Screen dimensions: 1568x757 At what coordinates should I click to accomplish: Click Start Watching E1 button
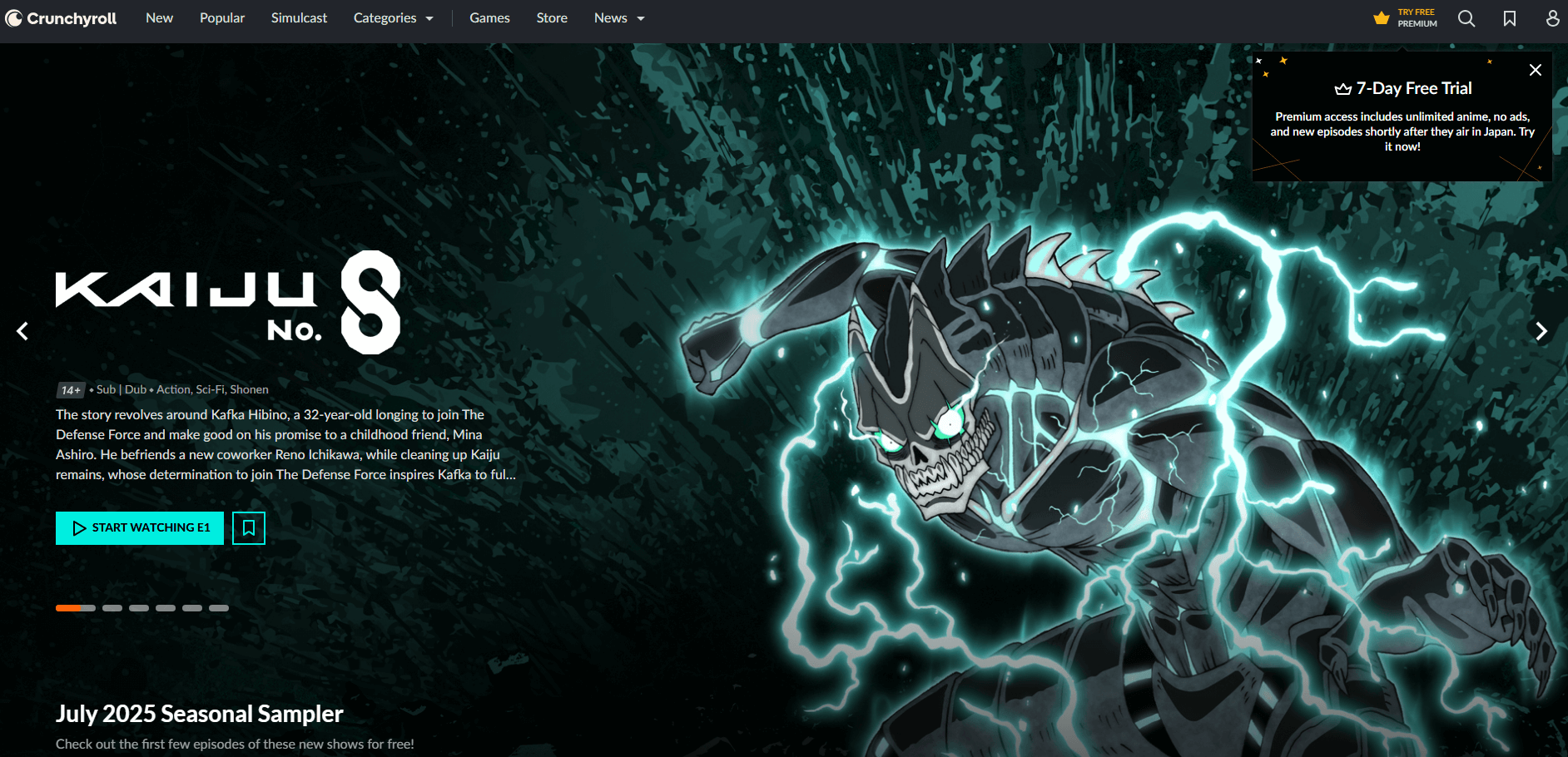coord(140,528)
